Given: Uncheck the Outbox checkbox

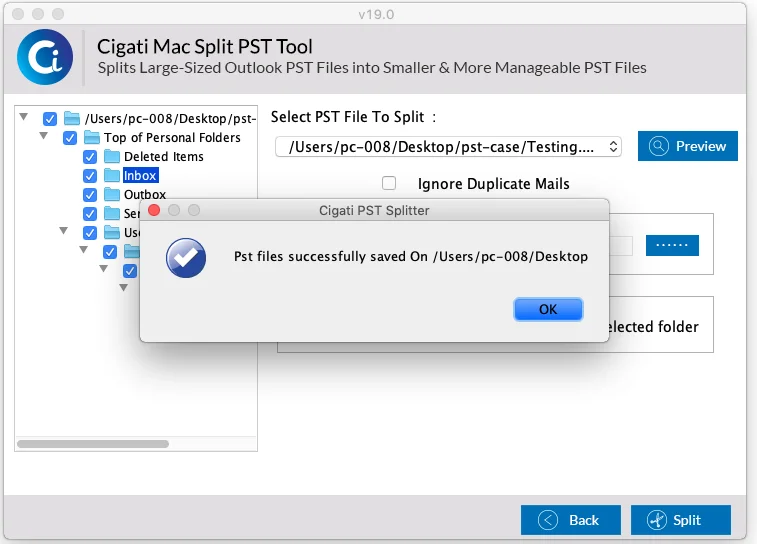Looking at the screenshot, I should [x=90, y=195].
